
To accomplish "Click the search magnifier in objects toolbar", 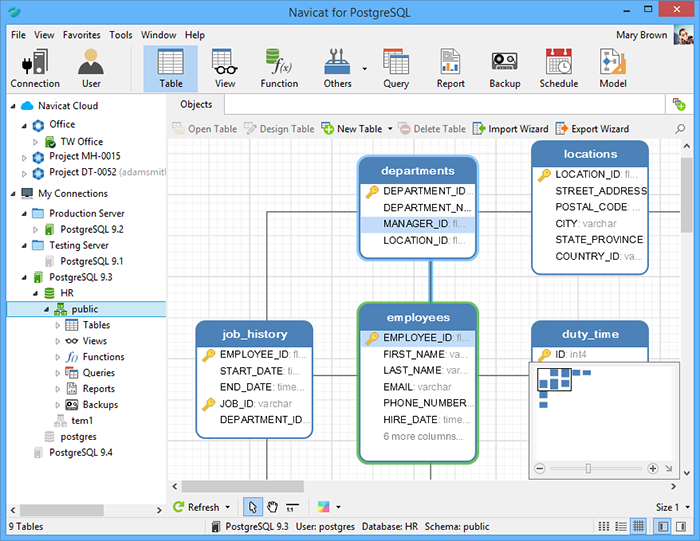I will tap(680, 129).
